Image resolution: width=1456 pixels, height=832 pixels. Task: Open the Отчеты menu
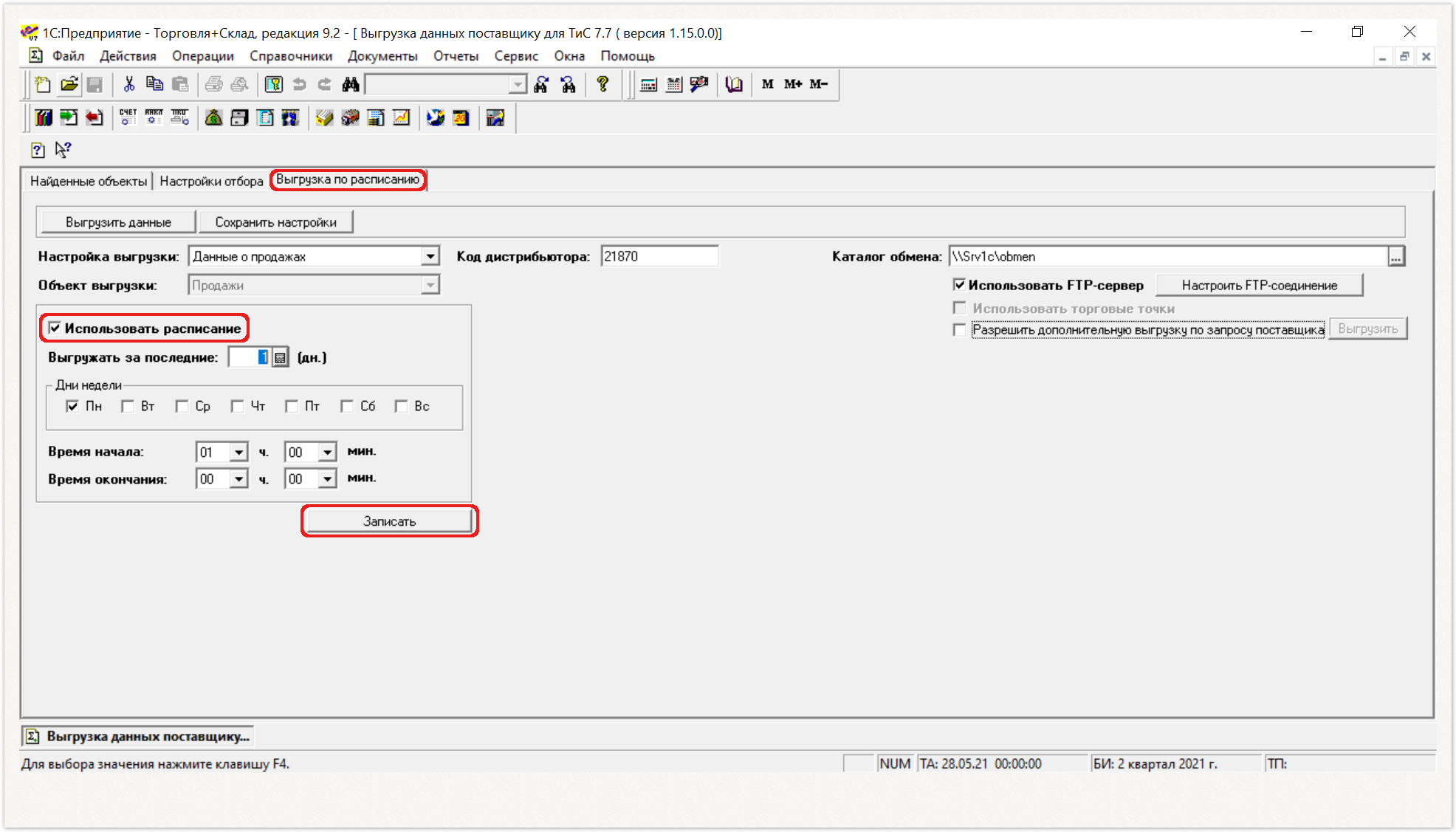[456, 56]
